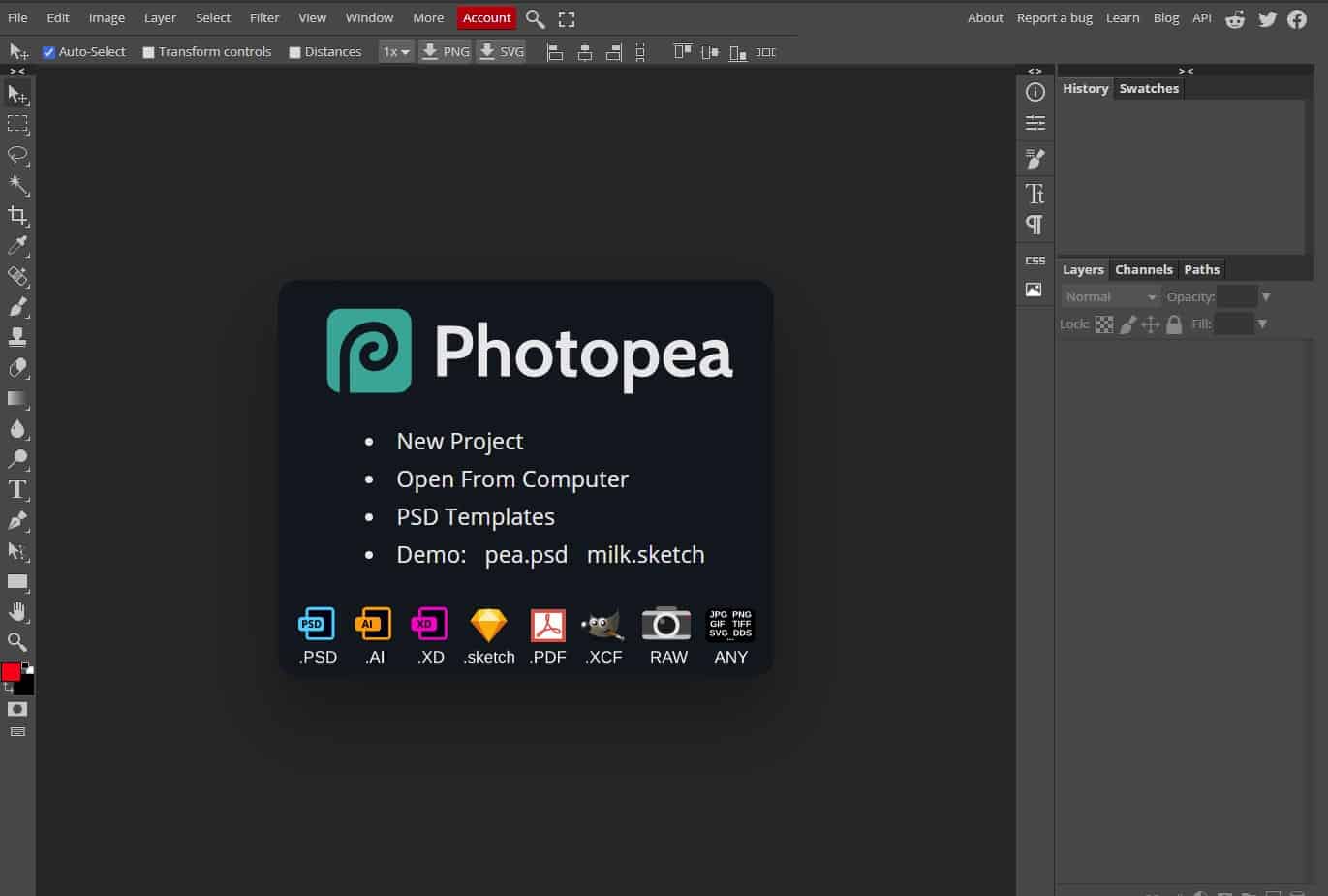Expand the Opacity dropdown arrow
The width and height of the screenshot is (1328, 896).
pyautogui.click(x=1265, y=297)
